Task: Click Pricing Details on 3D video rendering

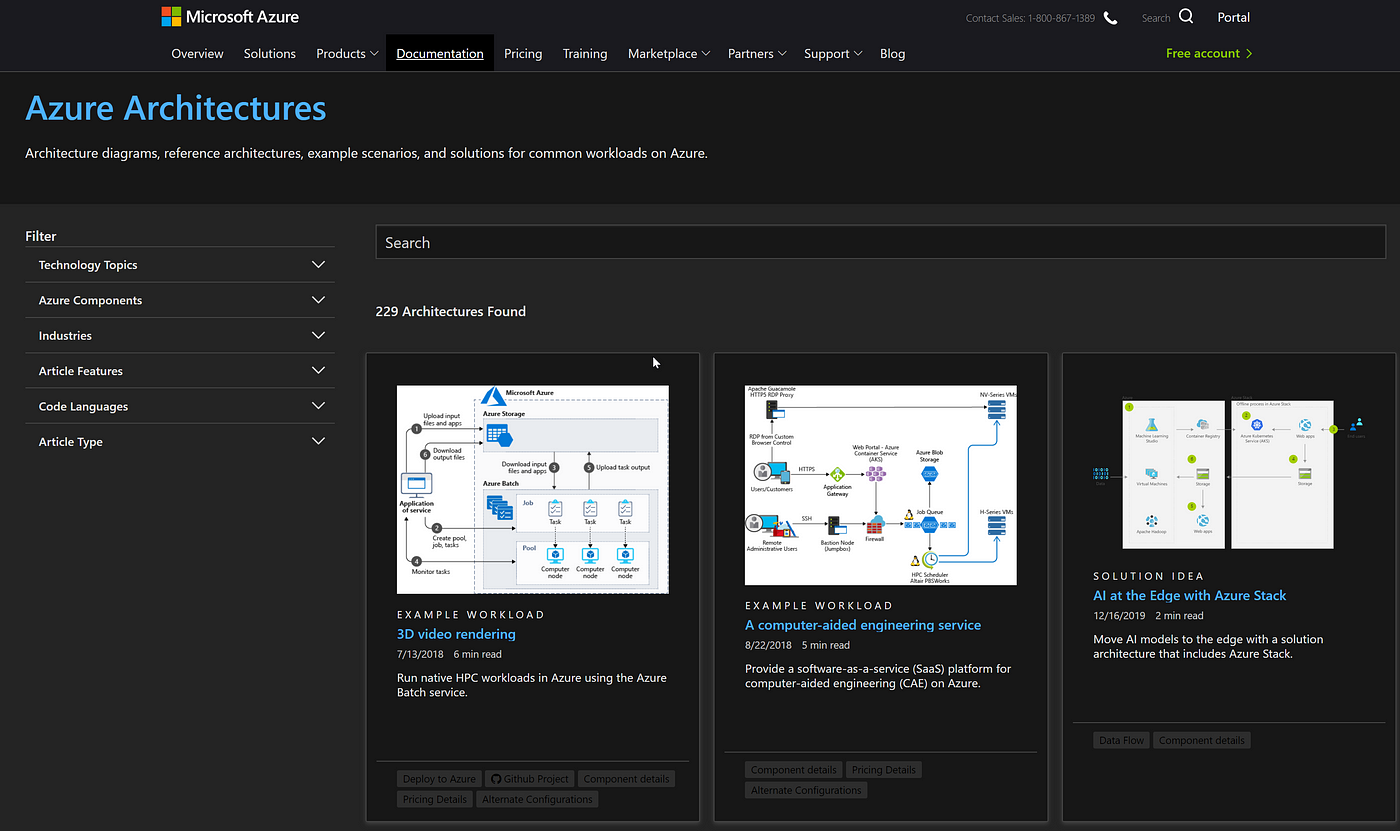Action: click(435, 799)
